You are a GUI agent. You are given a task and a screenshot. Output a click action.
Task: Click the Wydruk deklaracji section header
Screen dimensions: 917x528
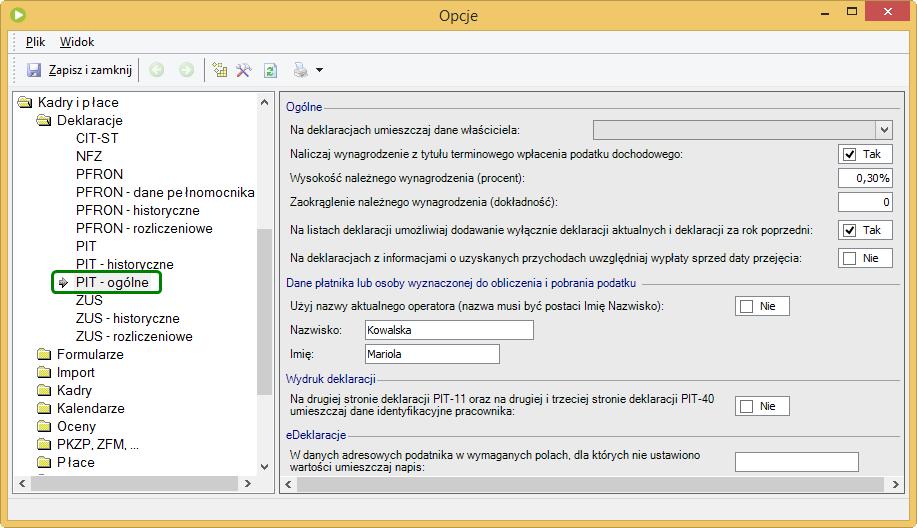tap(330, 379)
